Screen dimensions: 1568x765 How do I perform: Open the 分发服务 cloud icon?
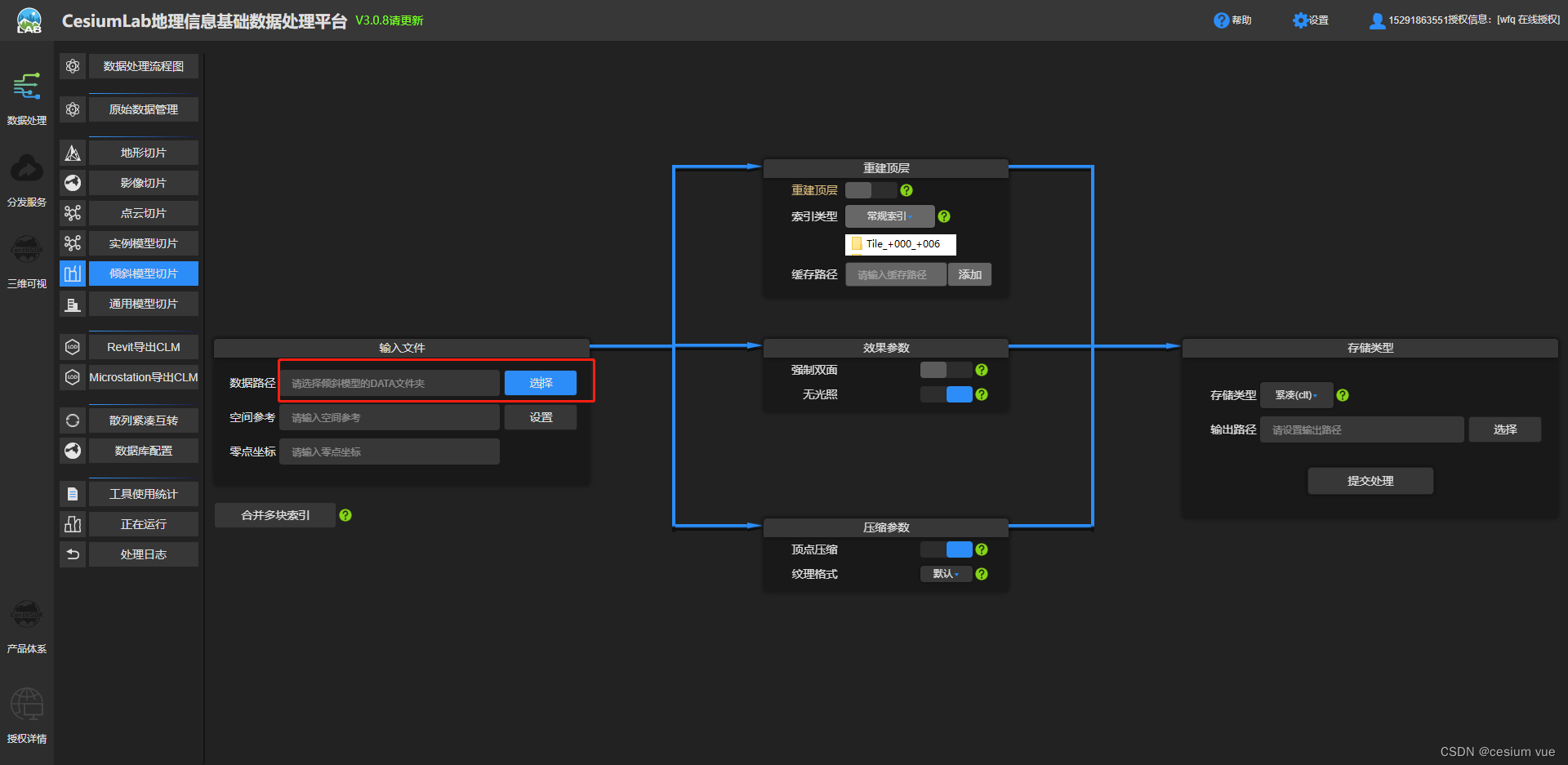[x=27, y=169]
